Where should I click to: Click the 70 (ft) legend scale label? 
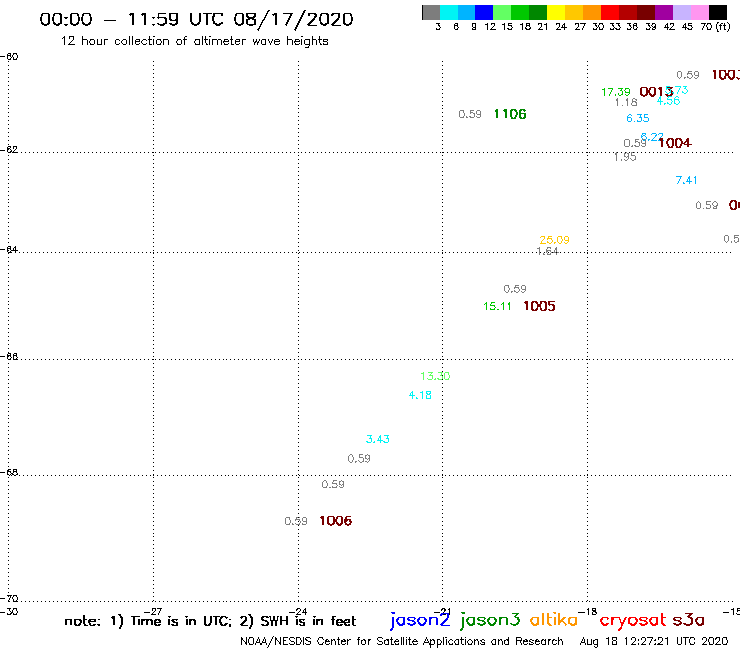(x=715, y=27)
